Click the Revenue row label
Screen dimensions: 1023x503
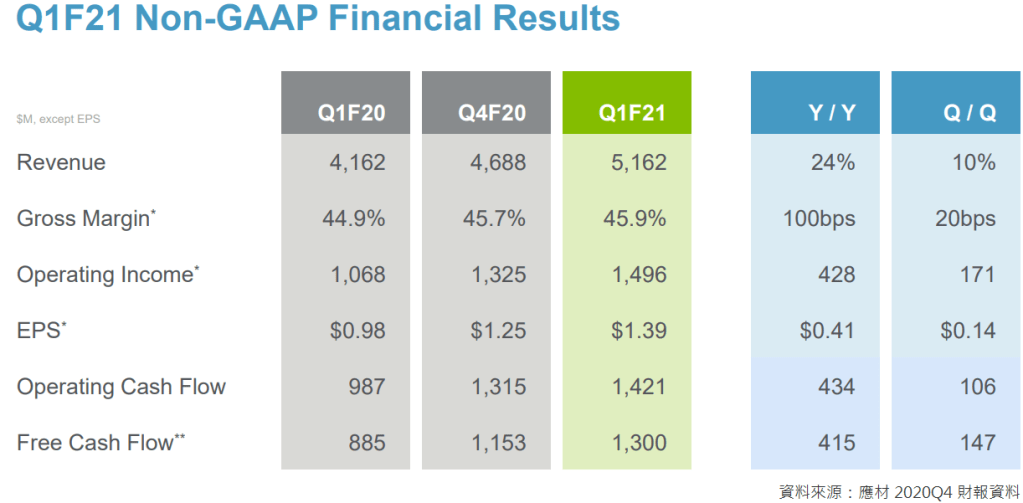click(x=61, y=163)
